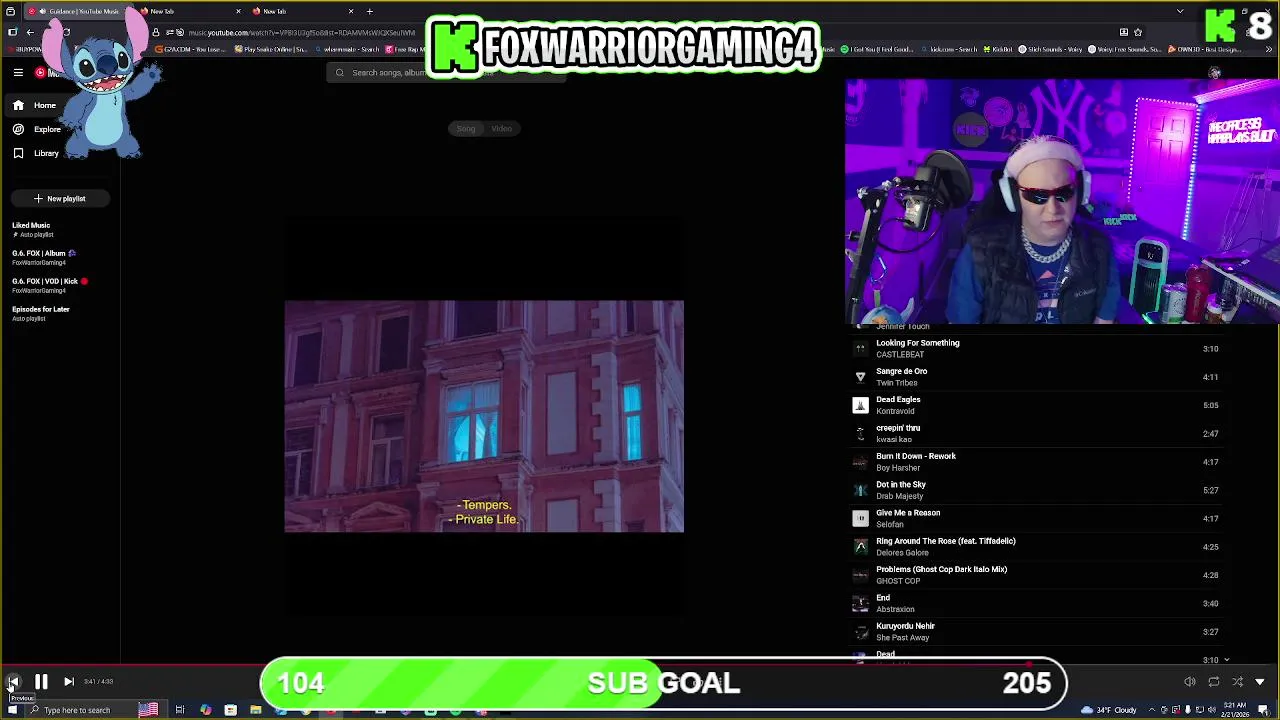Image resolution: width=1280 pixels, height=720 pixels.
Task: Toggle repeat mode in player bar
Action: tap(1214, 682)
